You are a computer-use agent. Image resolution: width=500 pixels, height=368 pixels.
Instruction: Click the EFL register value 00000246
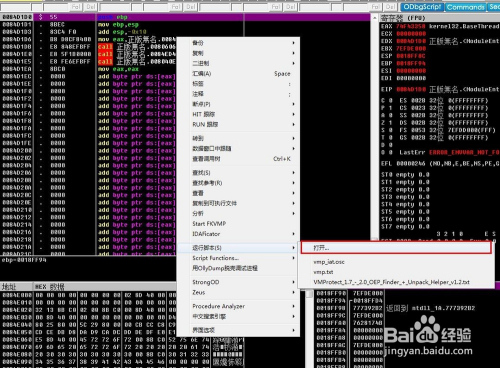click(x=411, y=164)
